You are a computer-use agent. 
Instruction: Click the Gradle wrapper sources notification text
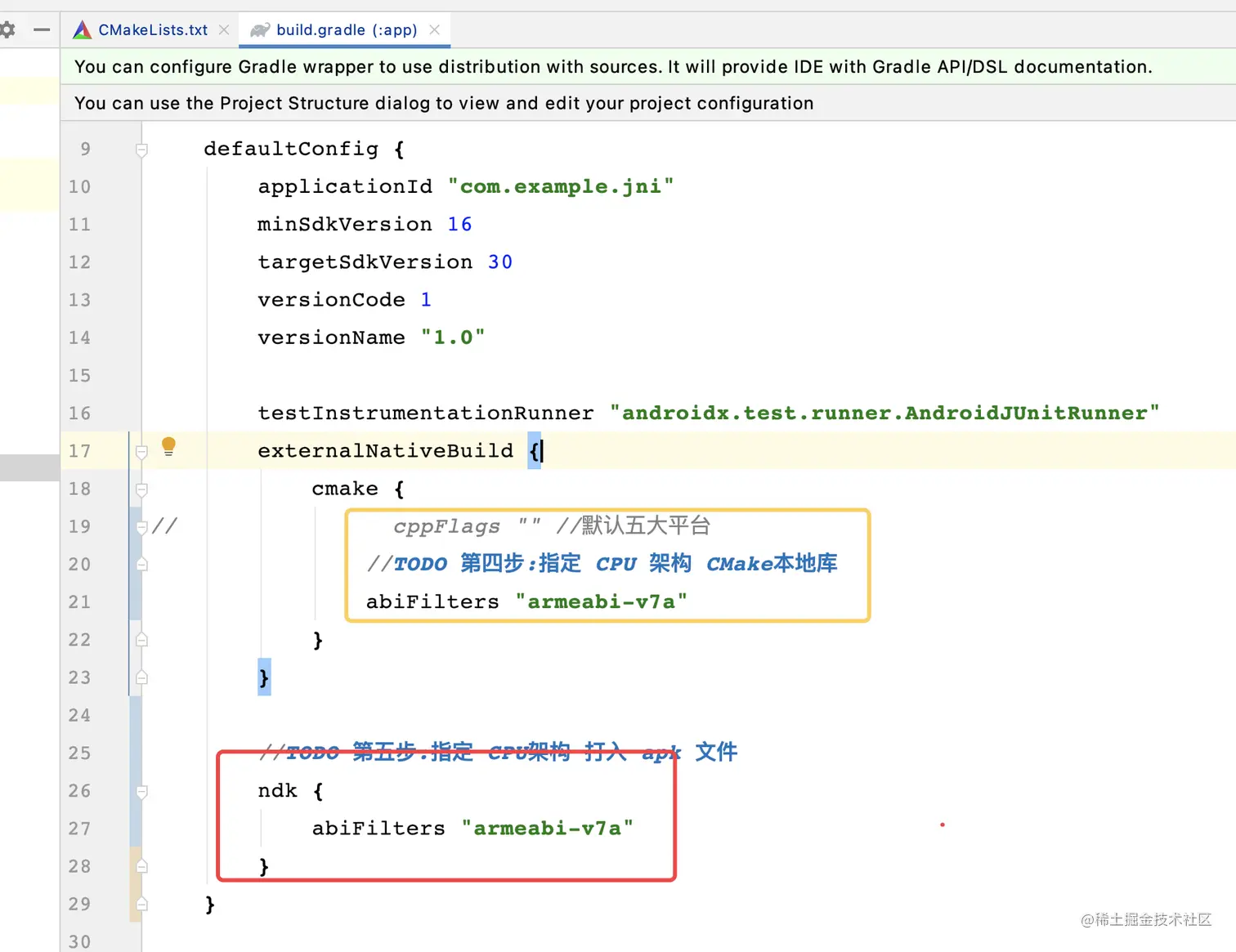tap(613, 67)
